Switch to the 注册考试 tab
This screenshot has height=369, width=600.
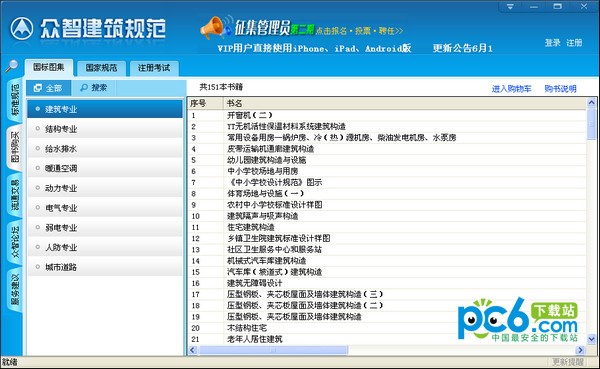click(154, 68)
